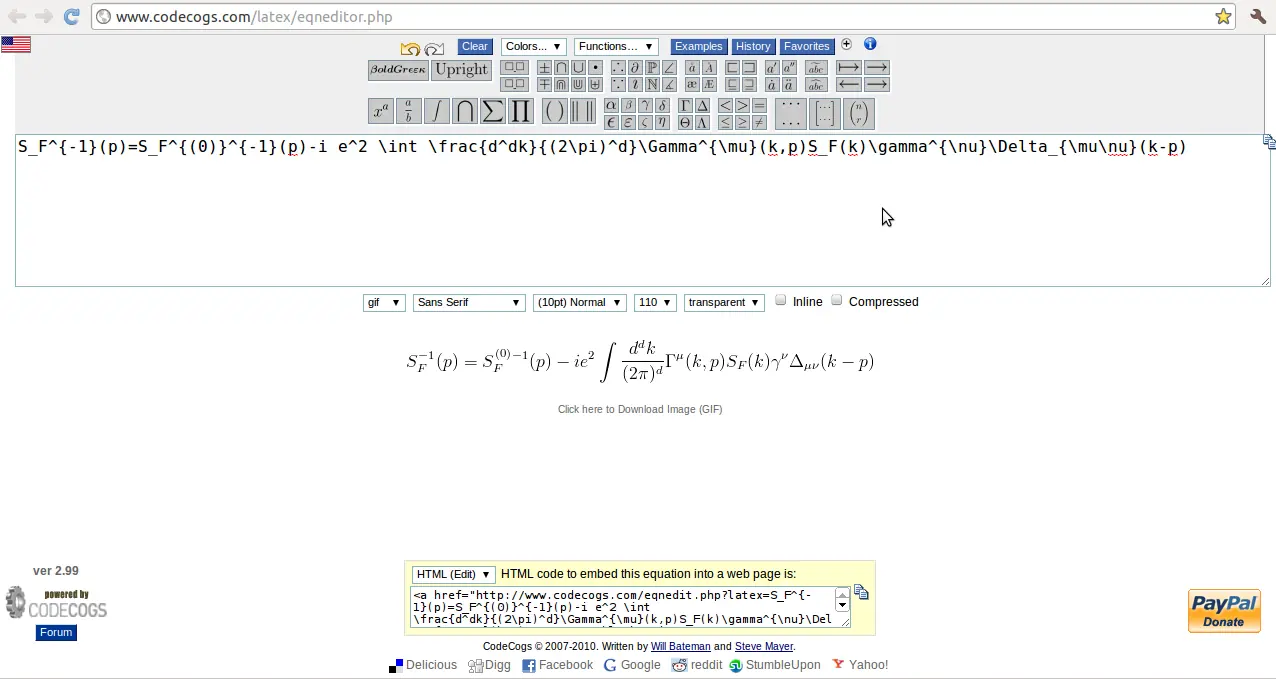Click the undo arrow icon
The width and height of the screenshot is (1276, 679).
410,49
